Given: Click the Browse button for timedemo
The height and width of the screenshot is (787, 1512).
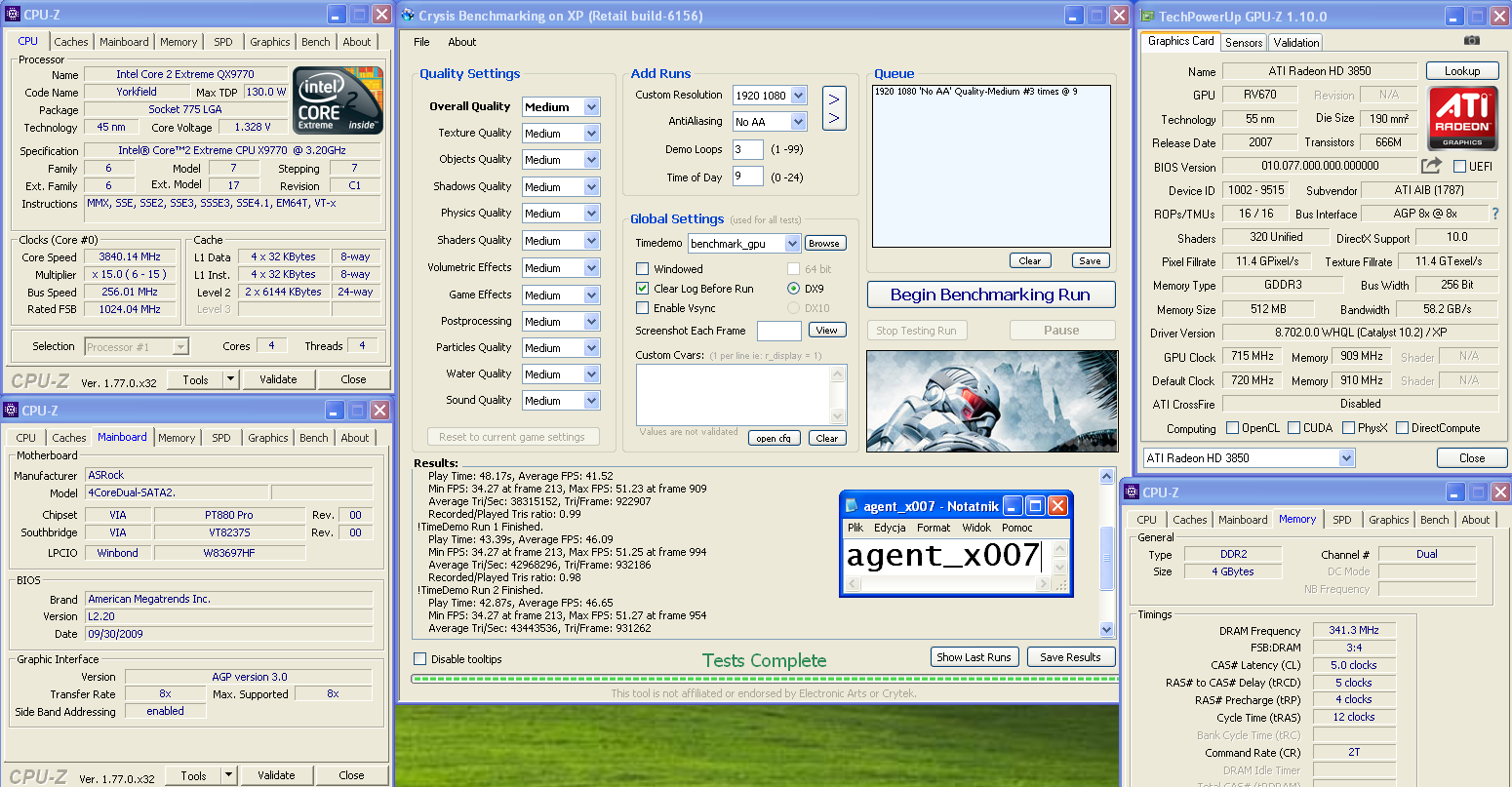Looking at the screenshot, I should (x=823, y=244).
